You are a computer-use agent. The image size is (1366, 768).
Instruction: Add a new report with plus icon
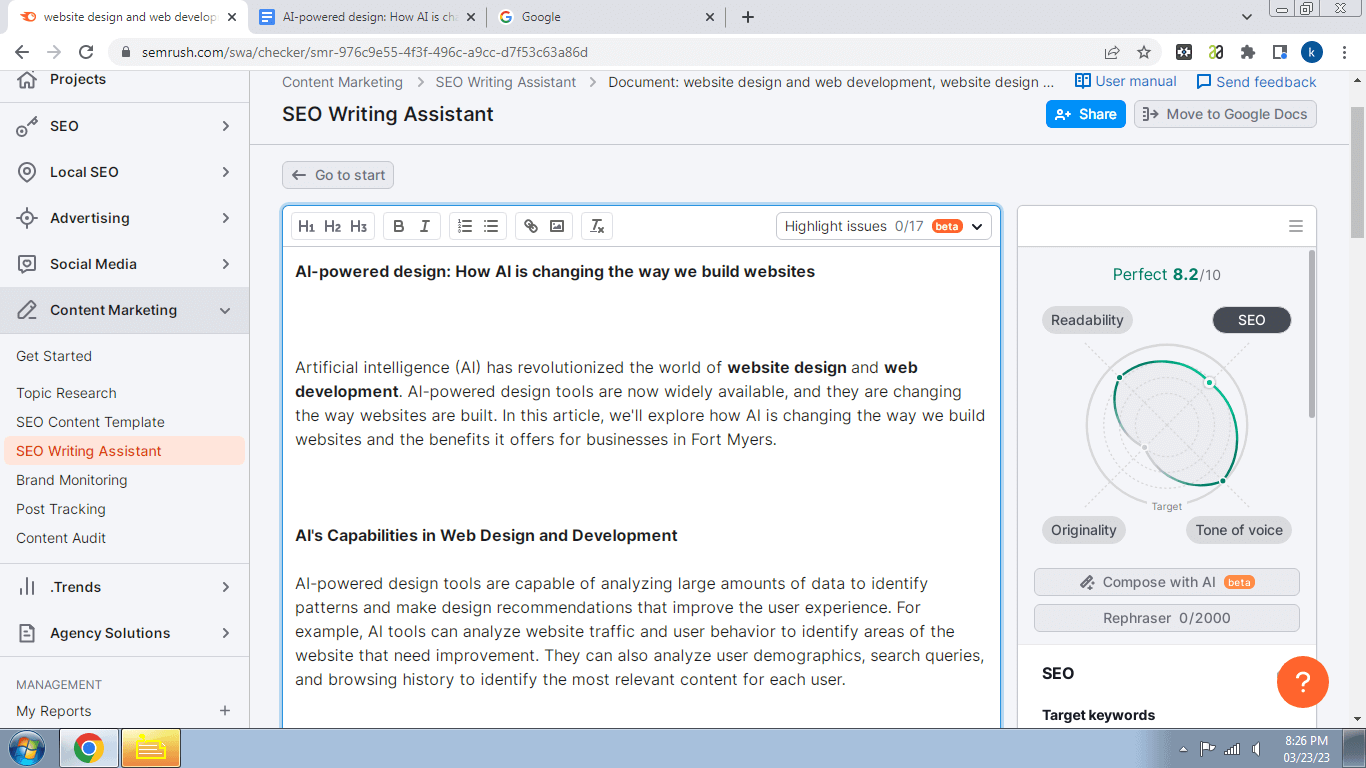click(225, 711)
